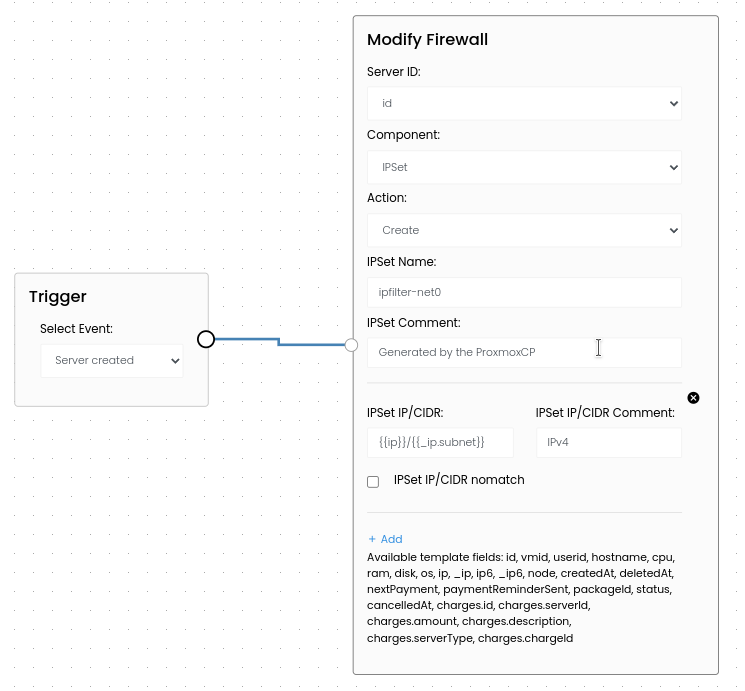Toggle the IPSet IP/CIDR nomatch checkbox
This screenshot has height=691, width=745.
click(373, 482)
